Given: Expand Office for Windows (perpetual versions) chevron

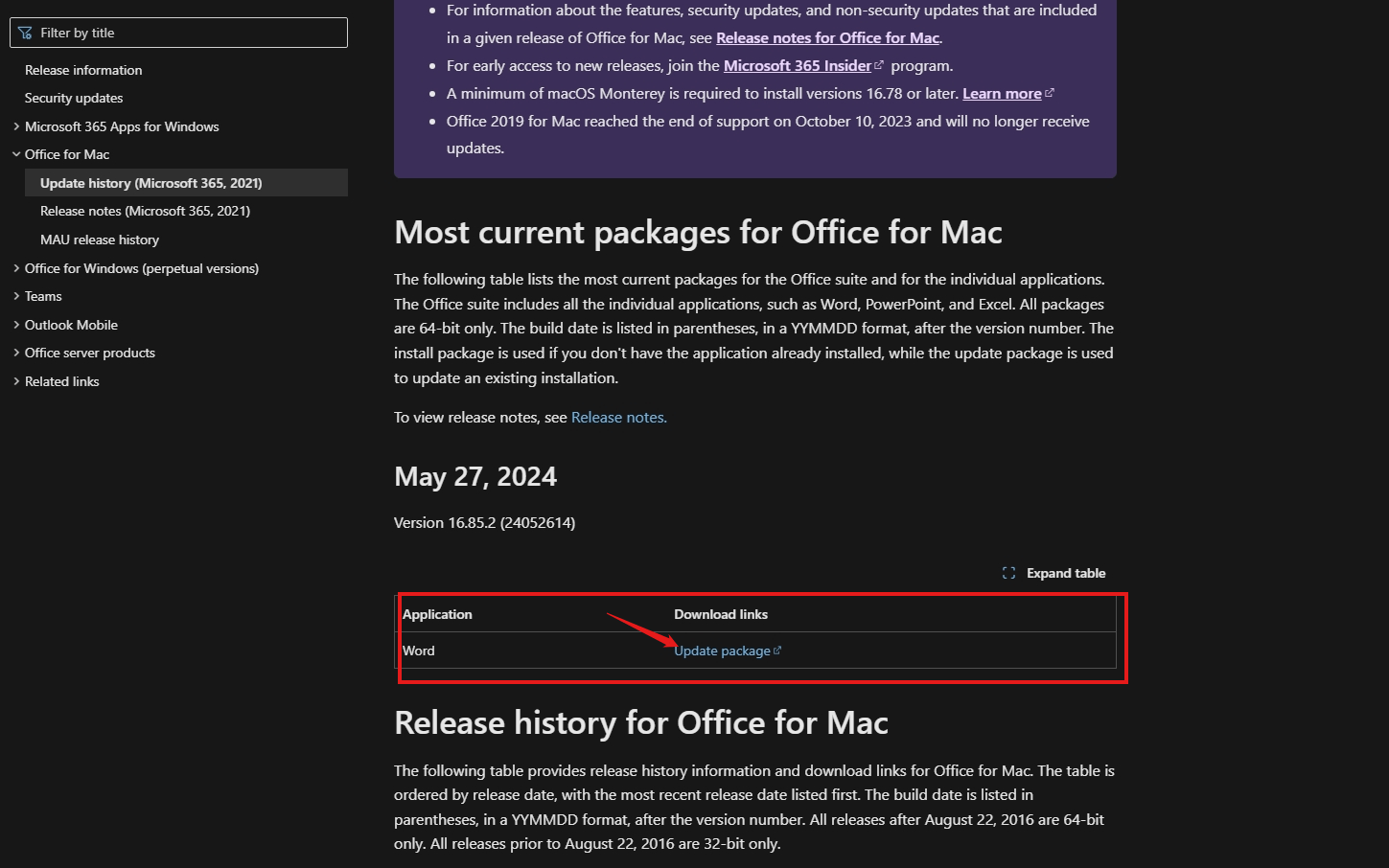Looking at the screenshot, I should [x=16, y=268].
